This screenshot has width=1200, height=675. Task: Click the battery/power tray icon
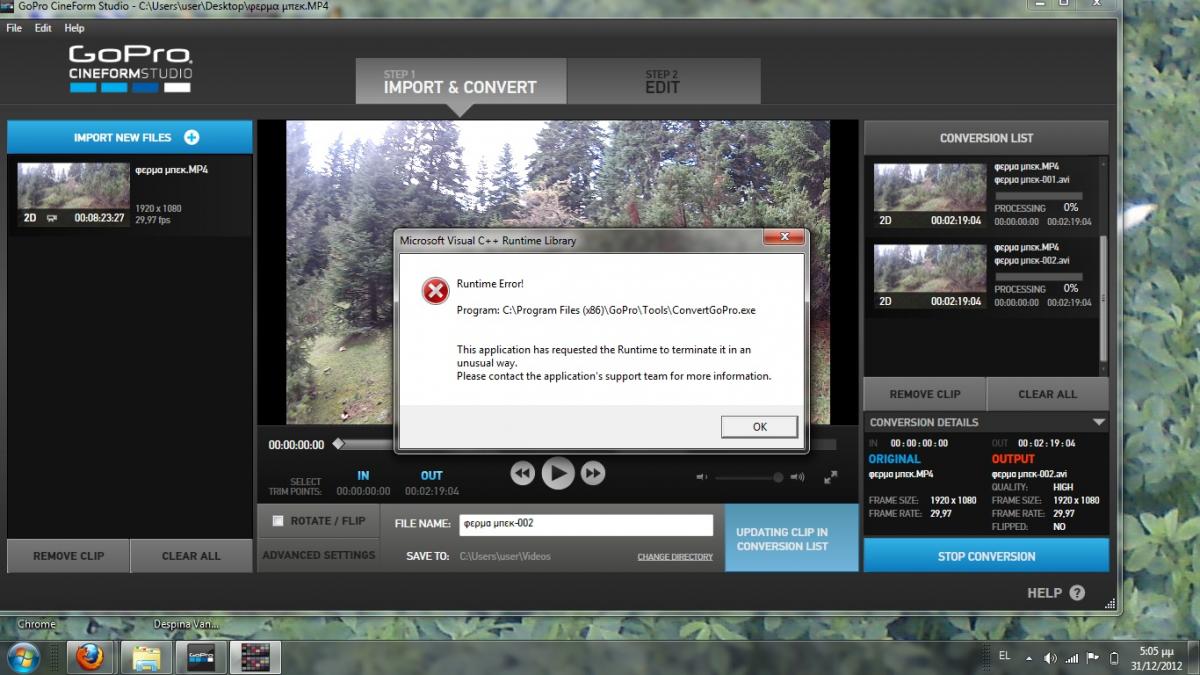pyautogui.click(x=1114, y=658)
